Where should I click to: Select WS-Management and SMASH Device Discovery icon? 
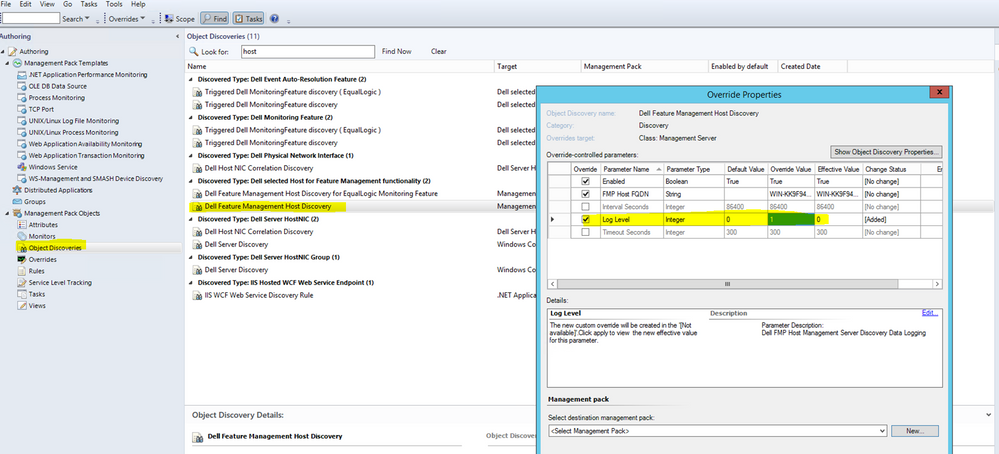coord(22,178)
